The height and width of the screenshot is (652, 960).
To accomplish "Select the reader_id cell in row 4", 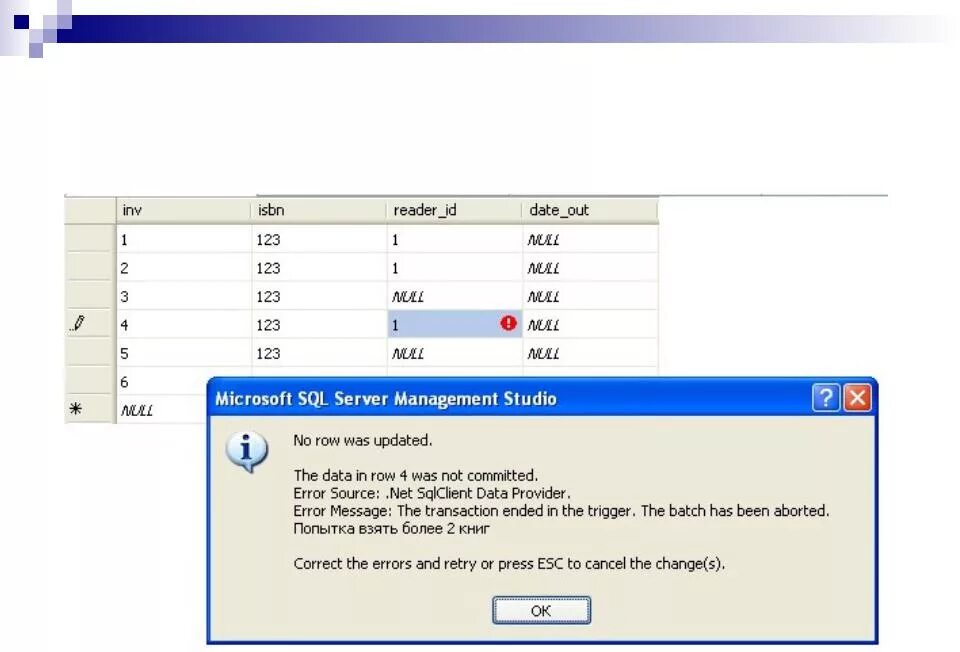I will (x=454, y=324).
